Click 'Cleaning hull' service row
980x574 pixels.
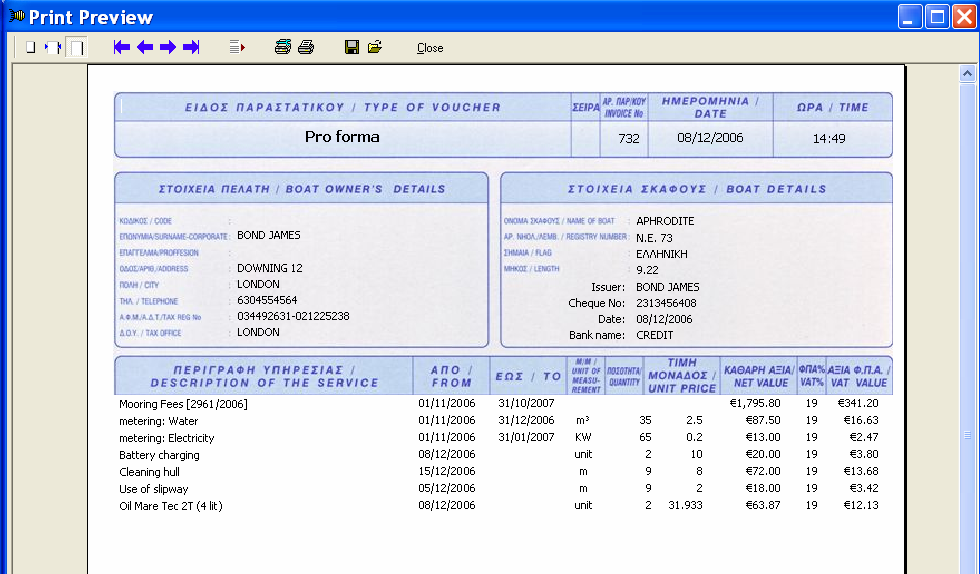click(499, 471)
